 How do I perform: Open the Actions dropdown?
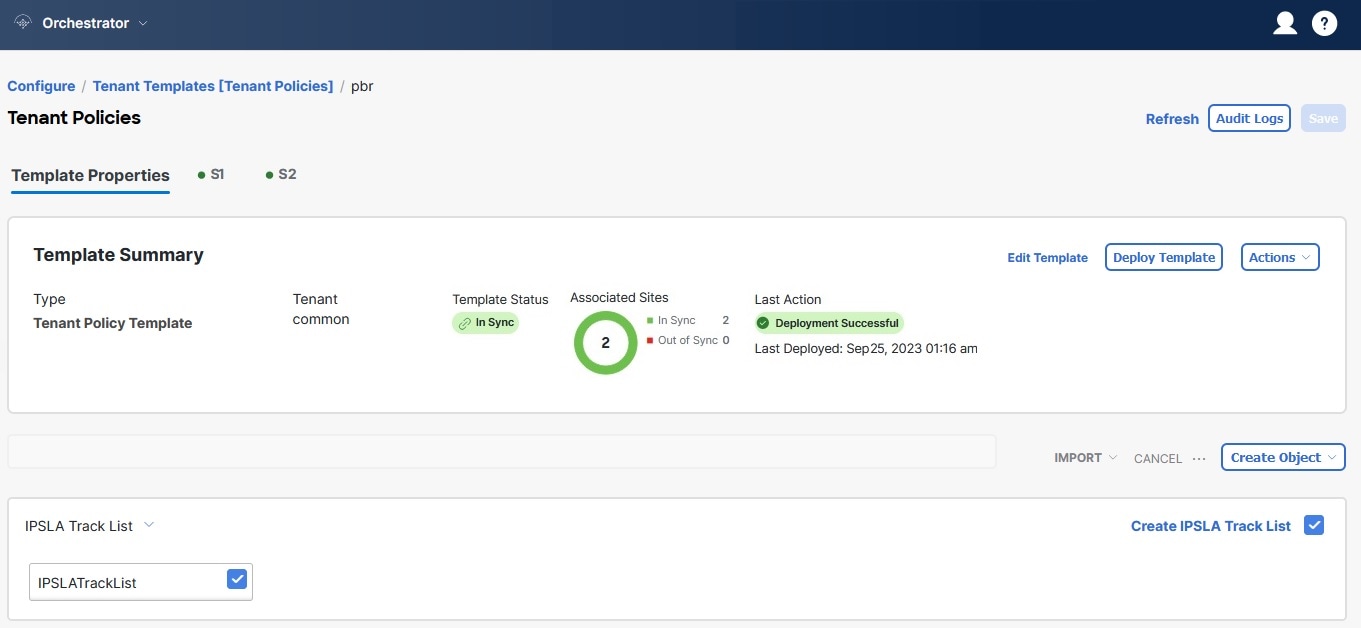[x=1280, y=257]
